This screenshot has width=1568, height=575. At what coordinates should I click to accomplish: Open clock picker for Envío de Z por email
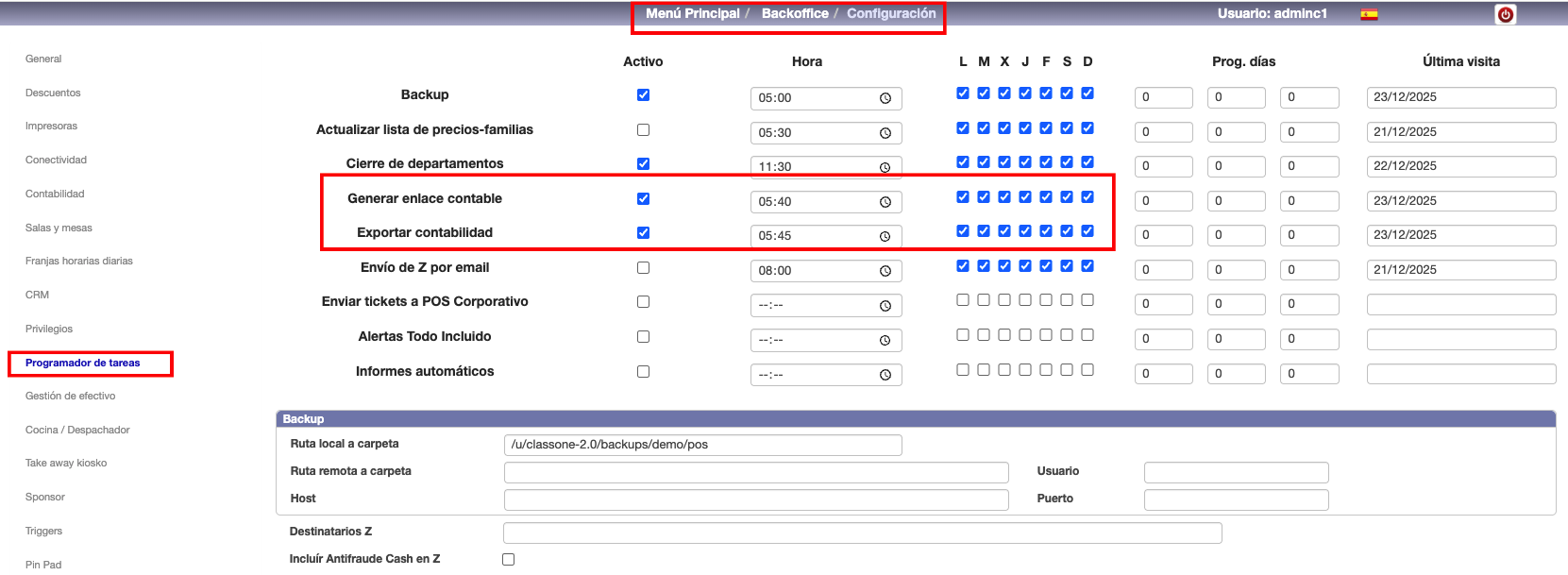point(885,271)
